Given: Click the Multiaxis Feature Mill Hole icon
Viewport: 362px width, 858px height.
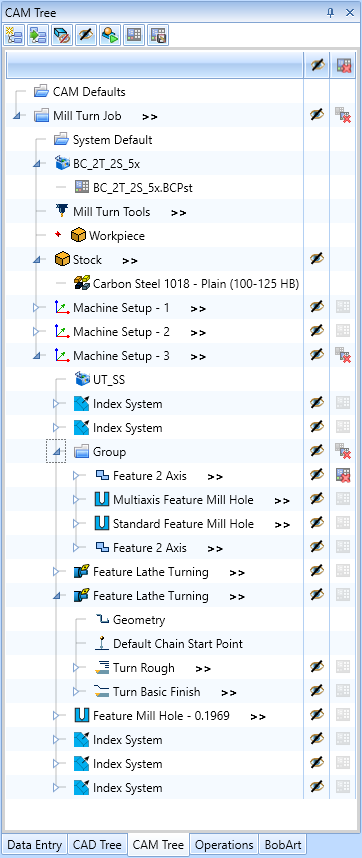Looking at the screenshot, I should (102, 500).
